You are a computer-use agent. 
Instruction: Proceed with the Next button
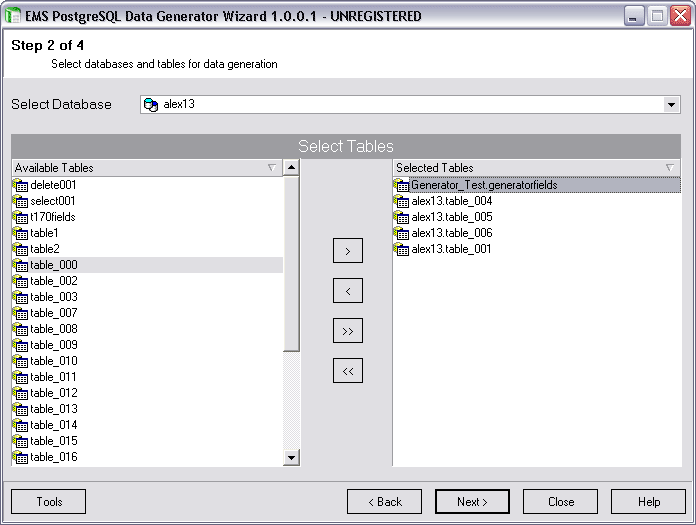tap(472, 501)
